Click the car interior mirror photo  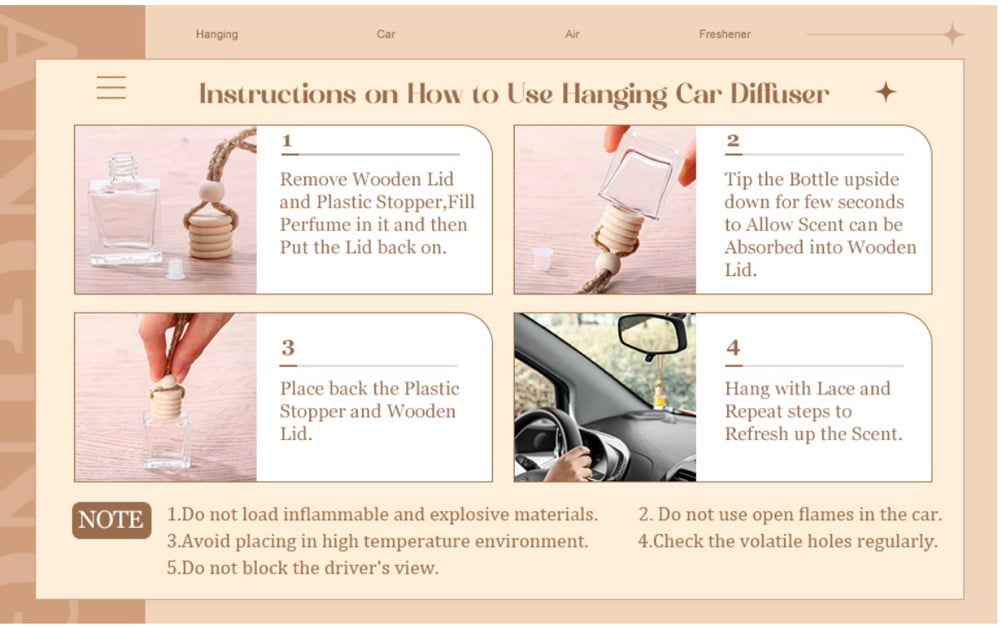[x=605, y=397]
